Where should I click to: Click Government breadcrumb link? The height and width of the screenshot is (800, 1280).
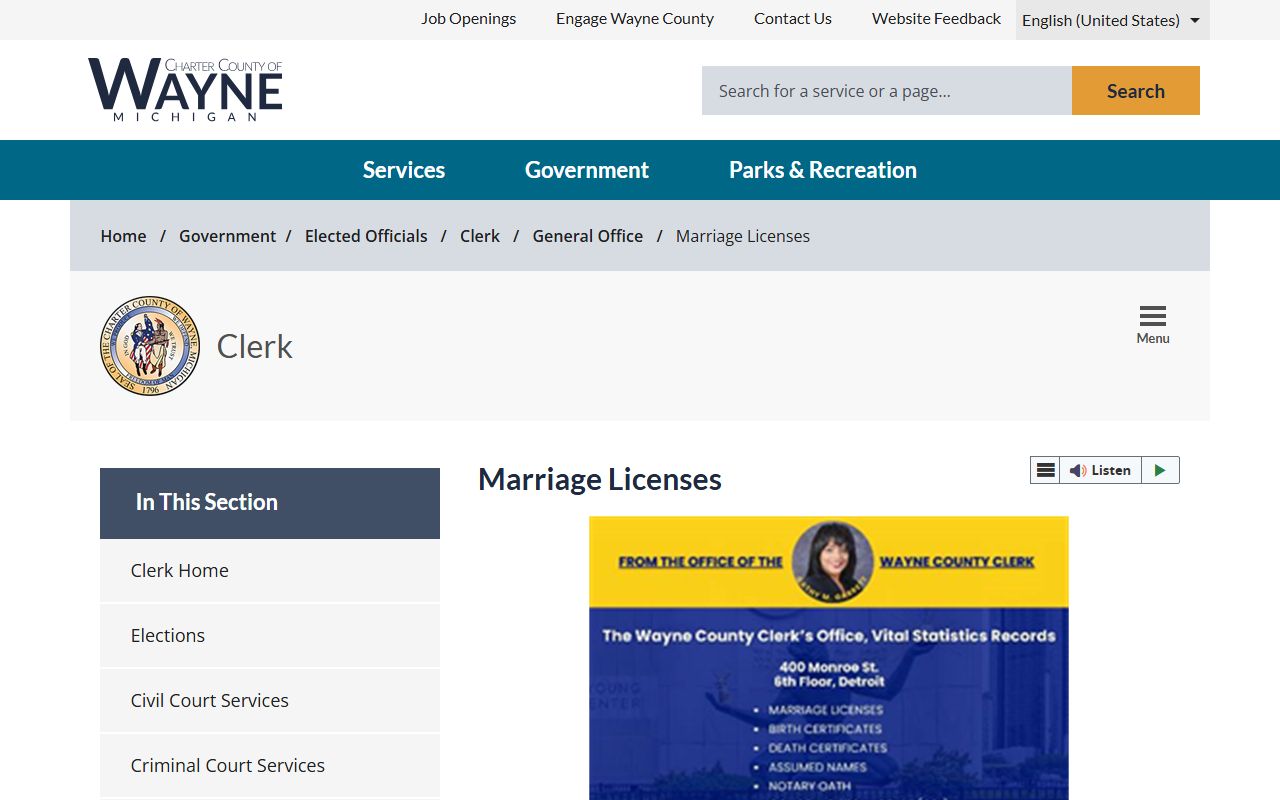coord(227,236)
